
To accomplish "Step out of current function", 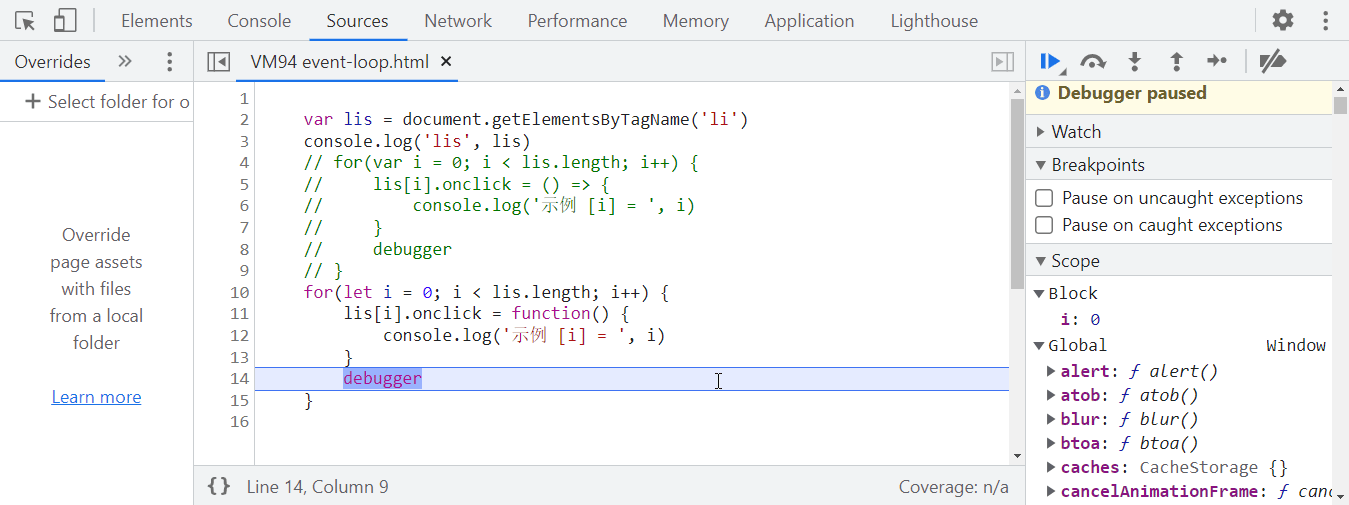I will pos(1176,62).
